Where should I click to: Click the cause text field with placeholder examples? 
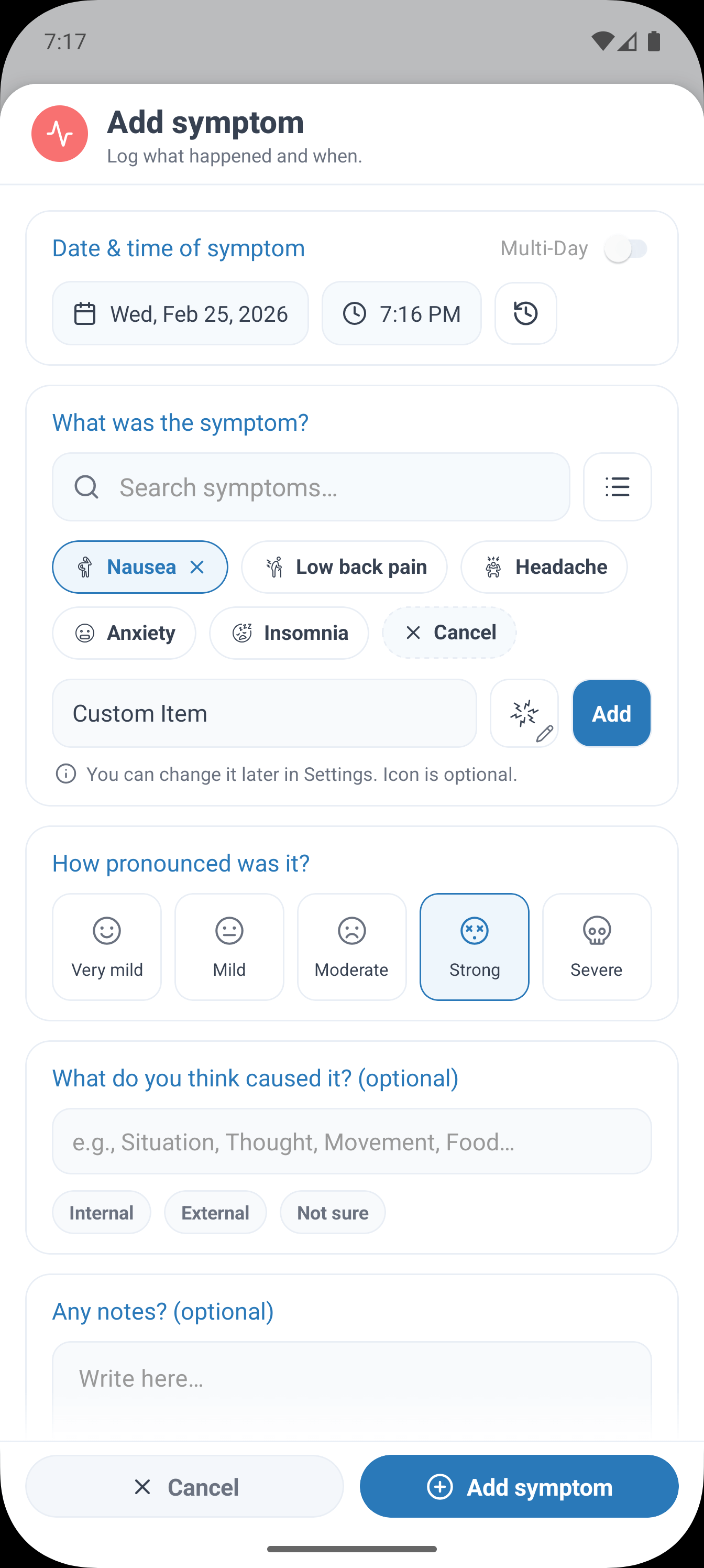tap(351, 1141)
